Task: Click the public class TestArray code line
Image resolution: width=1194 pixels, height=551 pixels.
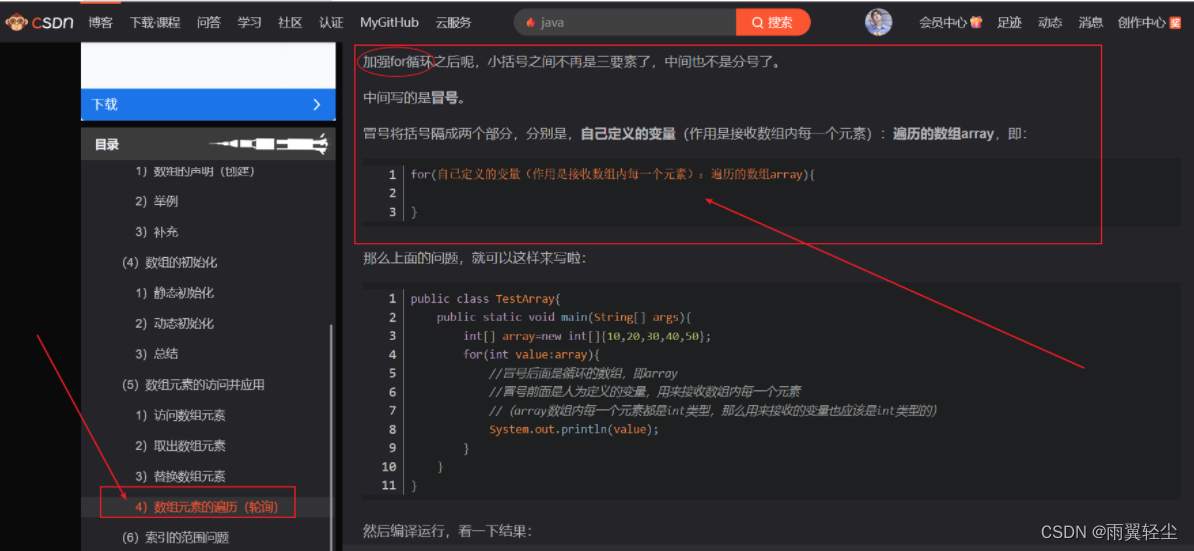Action: click(x=485, y=298)
